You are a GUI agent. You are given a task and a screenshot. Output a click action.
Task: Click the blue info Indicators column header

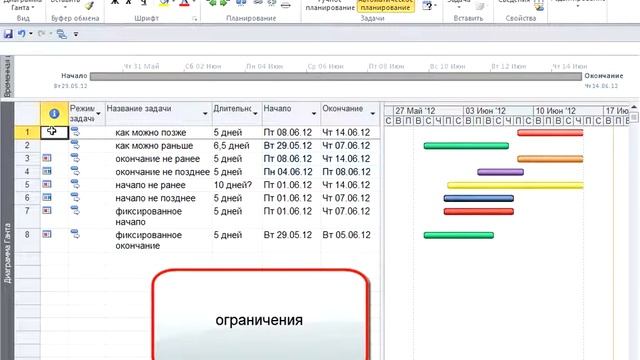[54, 113]
